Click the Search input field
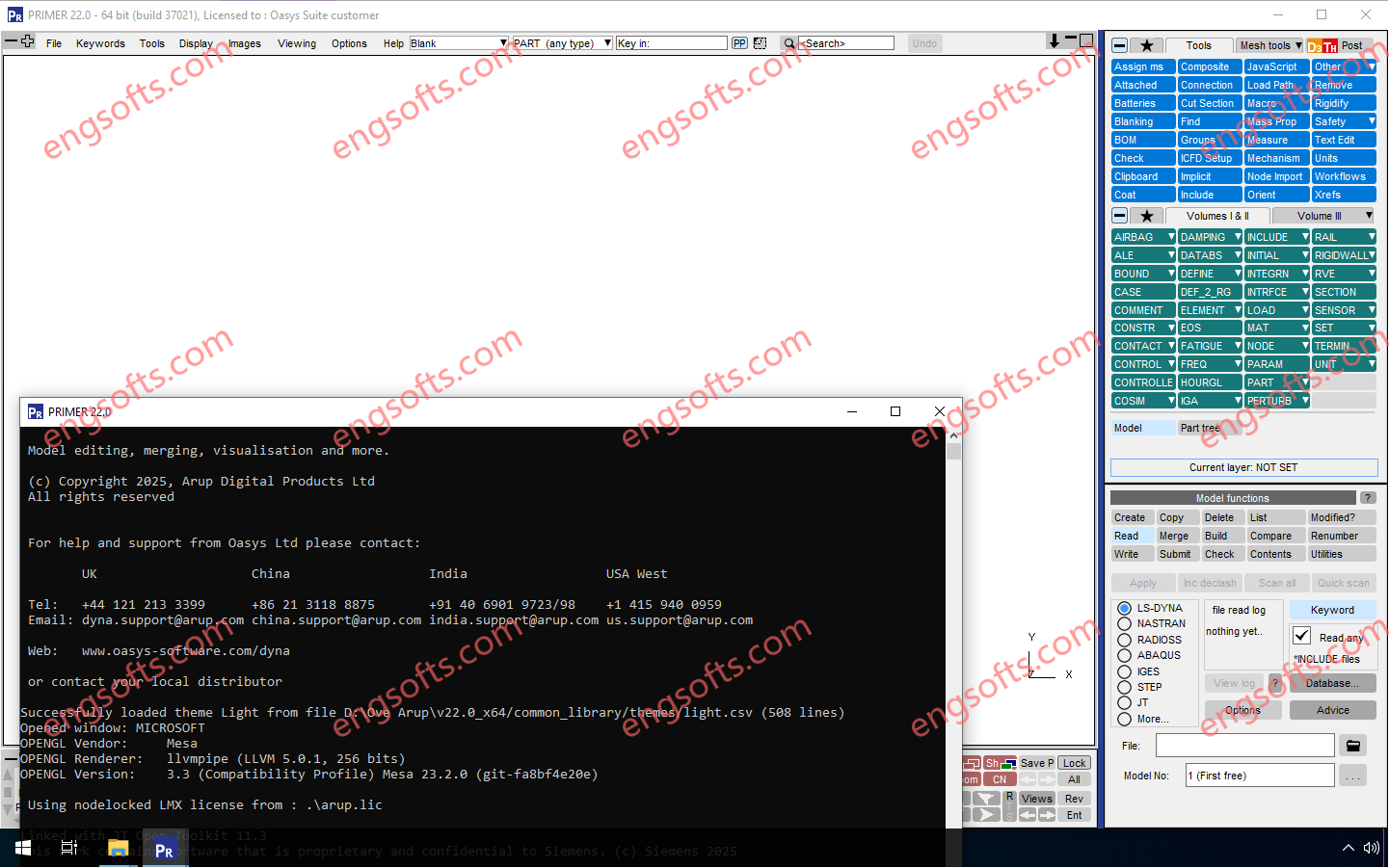Image resolution: width=1389 pixels, height=868 pixels. click(x=847, y=43)
